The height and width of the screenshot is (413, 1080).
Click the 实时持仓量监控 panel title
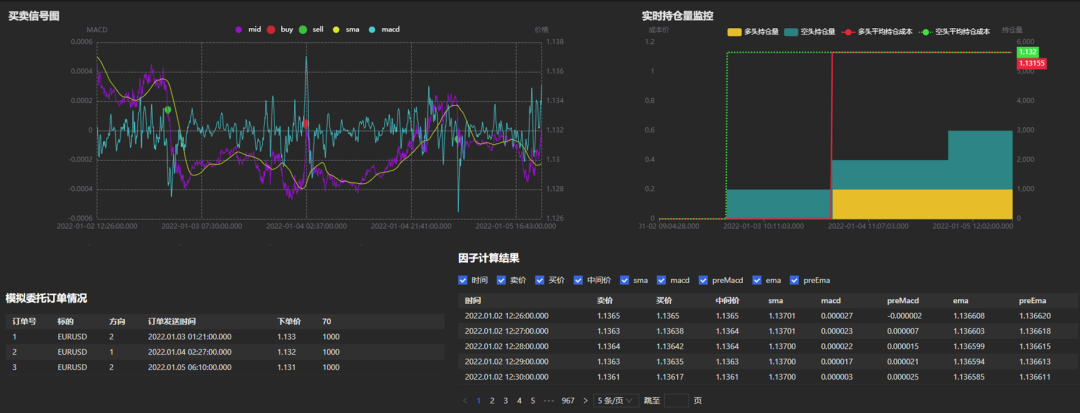tap(676, 15)
